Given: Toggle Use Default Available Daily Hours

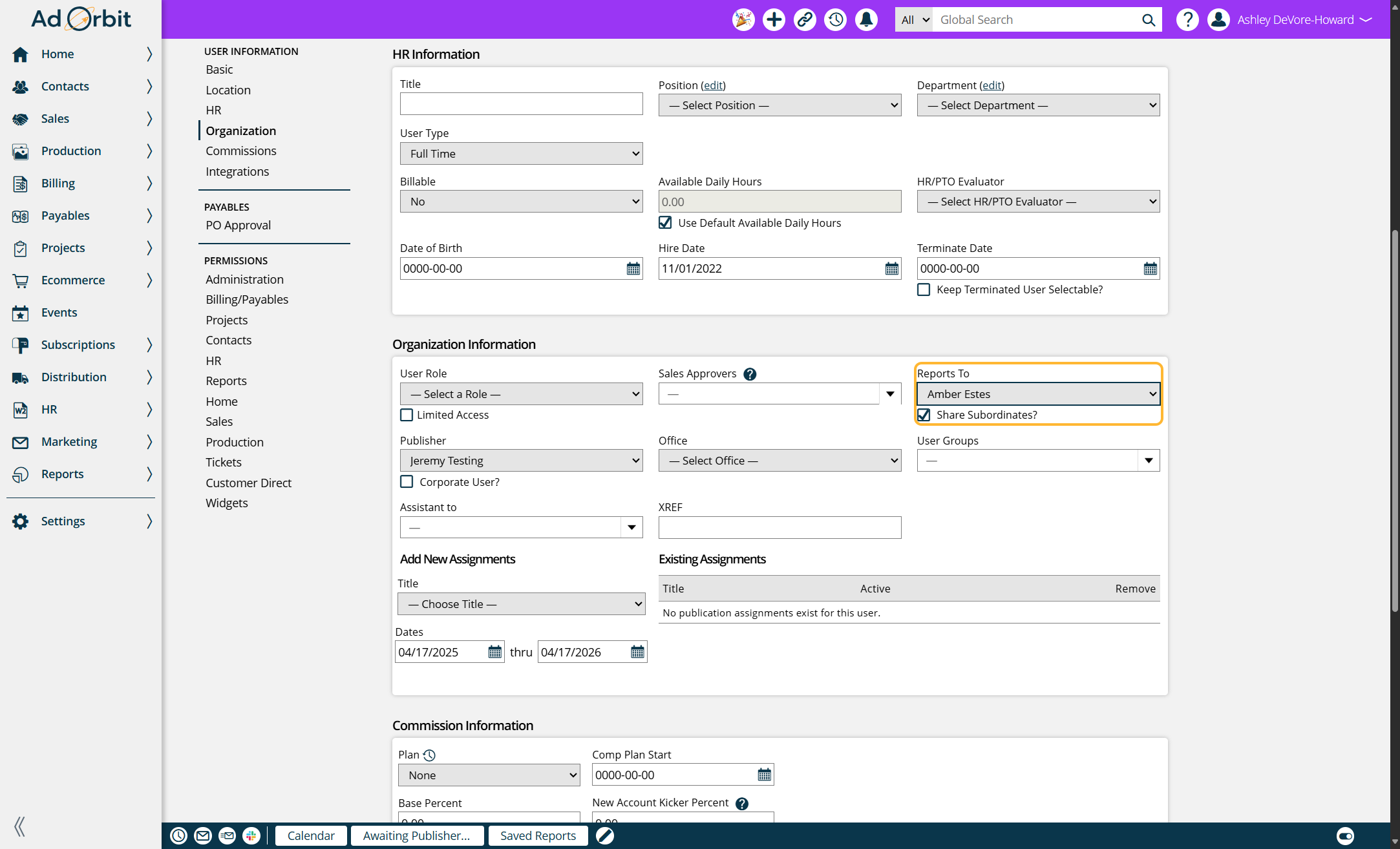Looking at the screenshot, I should (665, 223).
